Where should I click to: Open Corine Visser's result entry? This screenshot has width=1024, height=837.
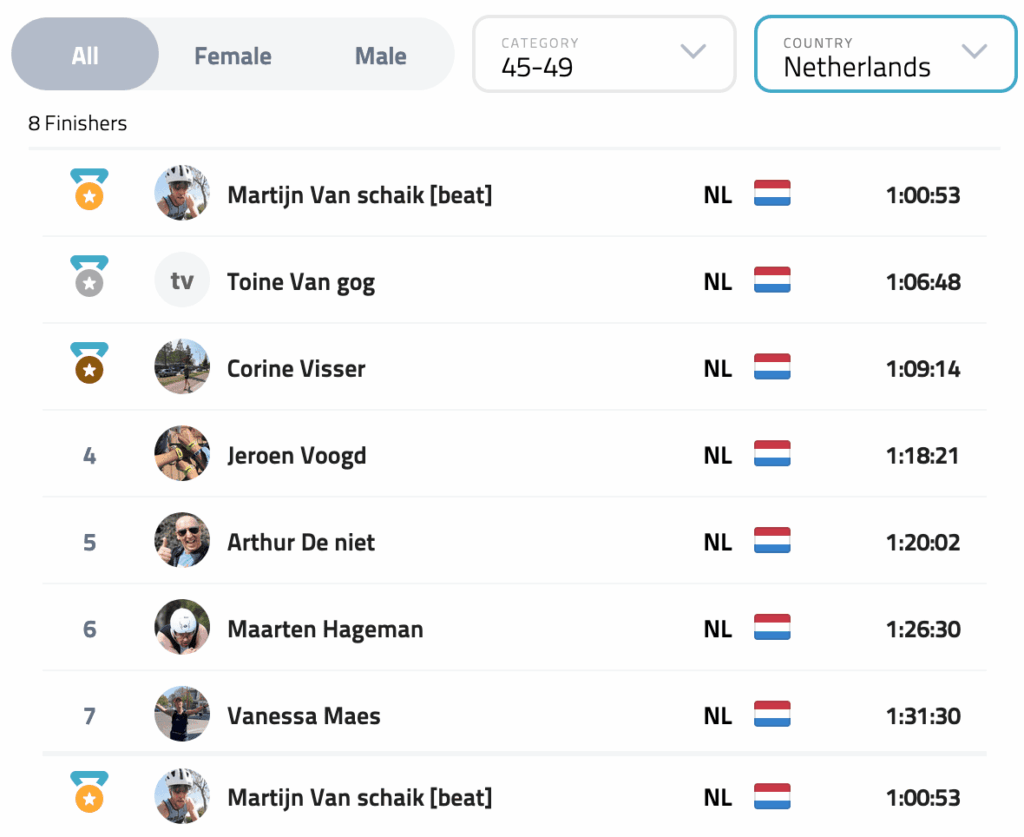point(296,368)
